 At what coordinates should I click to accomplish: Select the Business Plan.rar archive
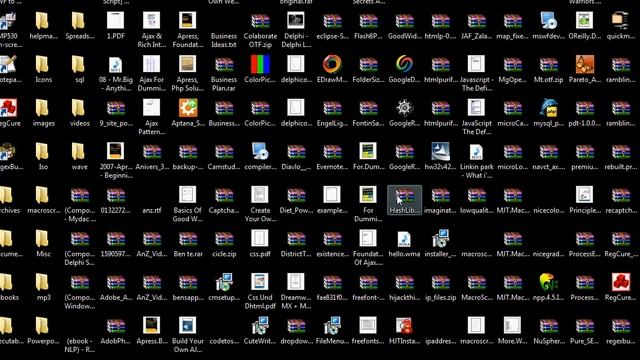(x=224, y=64)
